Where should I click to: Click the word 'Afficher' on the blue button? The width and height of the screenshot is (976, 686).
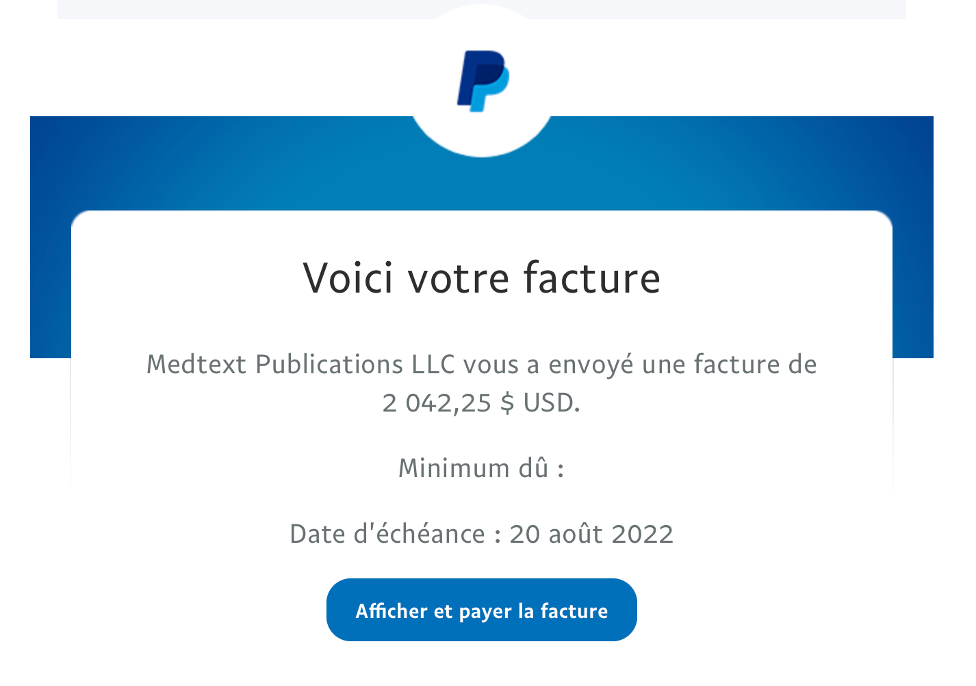point(392,611)
